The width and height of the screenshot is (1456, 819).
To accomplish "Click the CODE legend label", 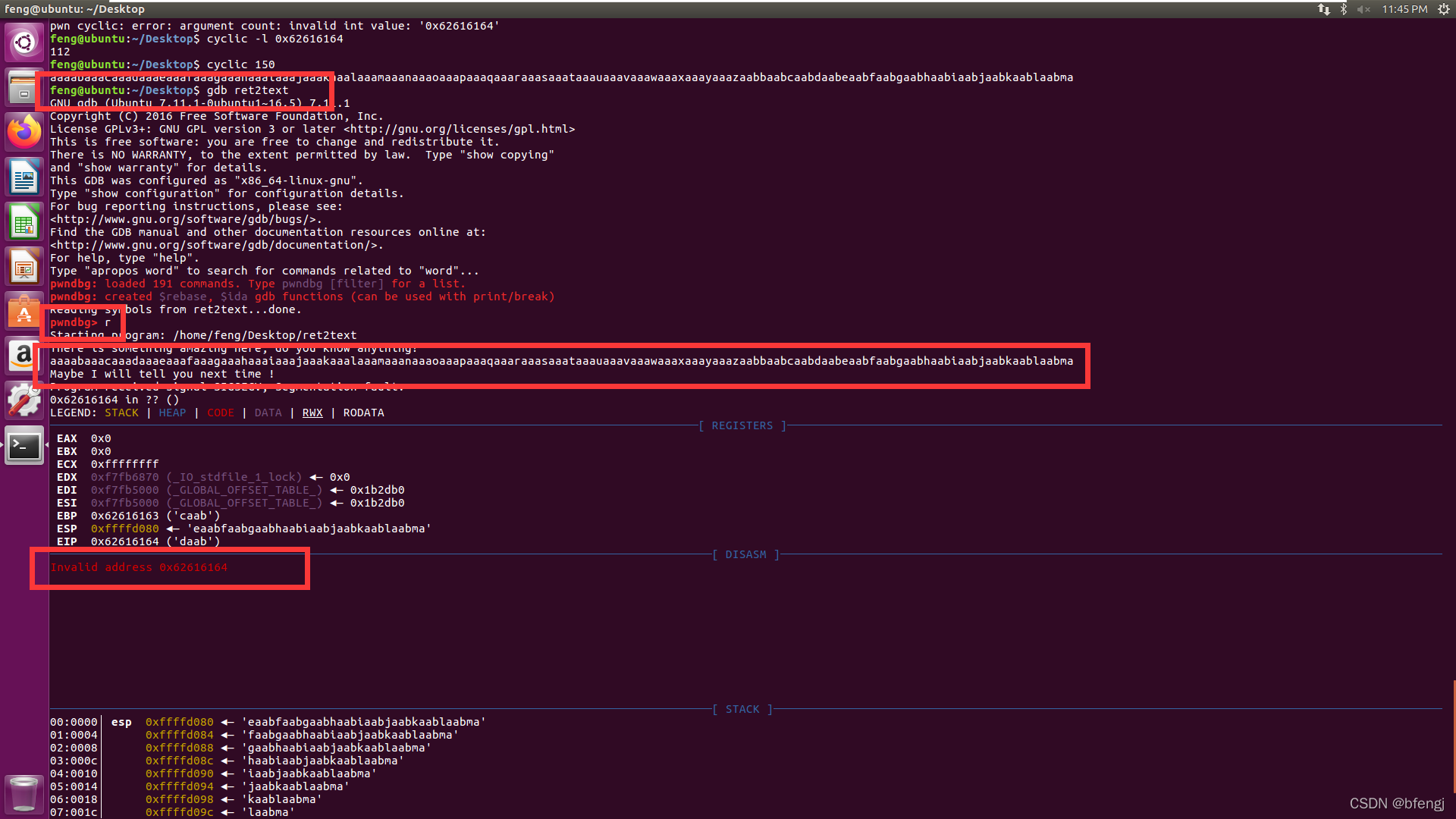I will (x=221, y=413).
